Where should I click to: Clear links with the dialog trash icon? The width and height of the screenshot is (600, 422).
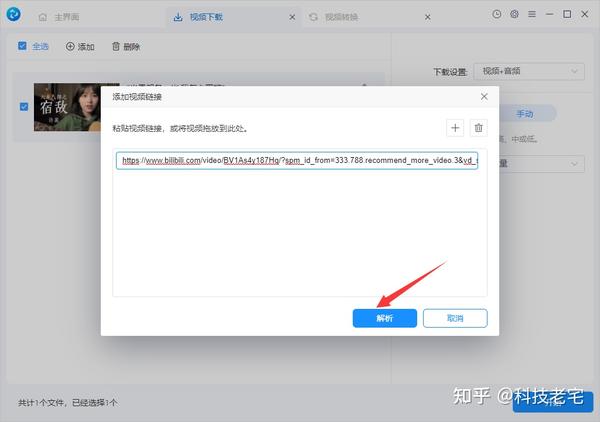point(479,128)
